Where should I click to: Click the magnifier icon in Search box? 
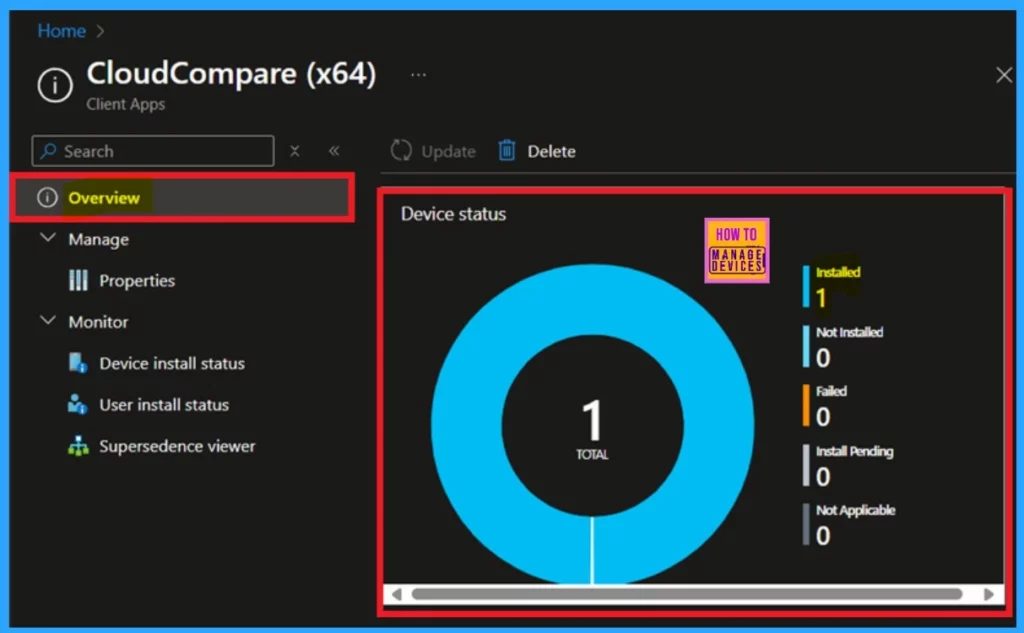tap(48, 151)
